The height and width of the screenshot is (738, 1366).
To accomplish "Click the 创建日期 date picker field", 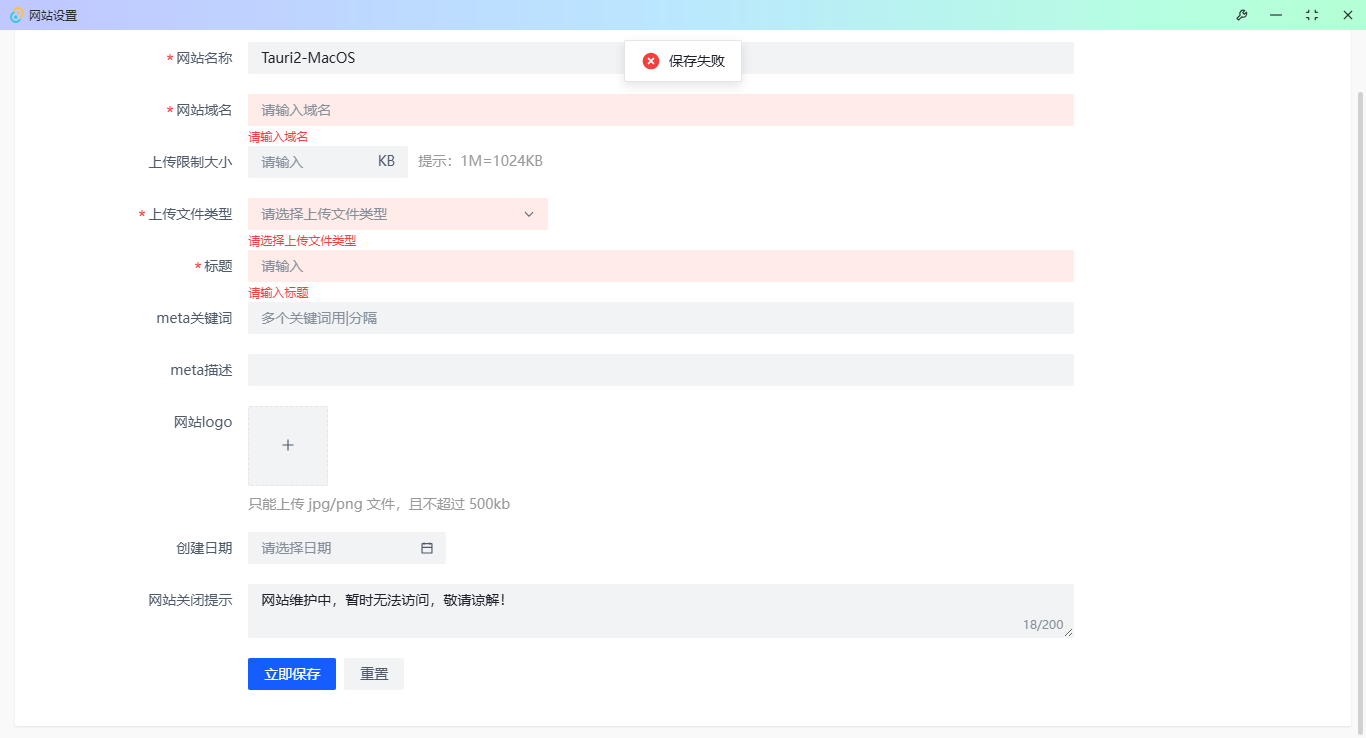I will 347,548.
